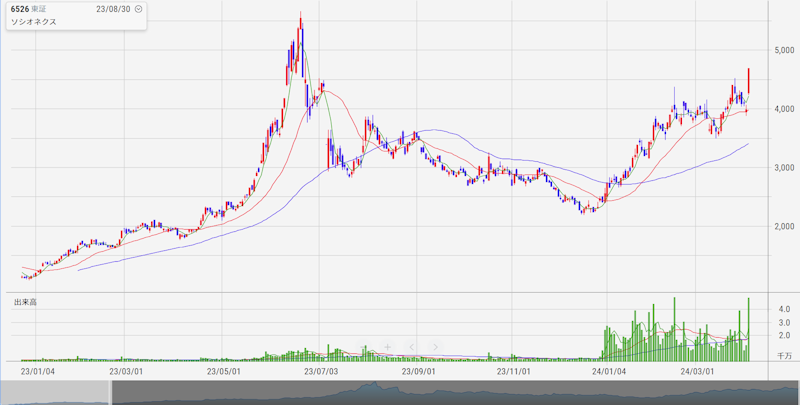Zoom out the chart with minus icon
The image size is (800, 405).
tap(363, 347)
